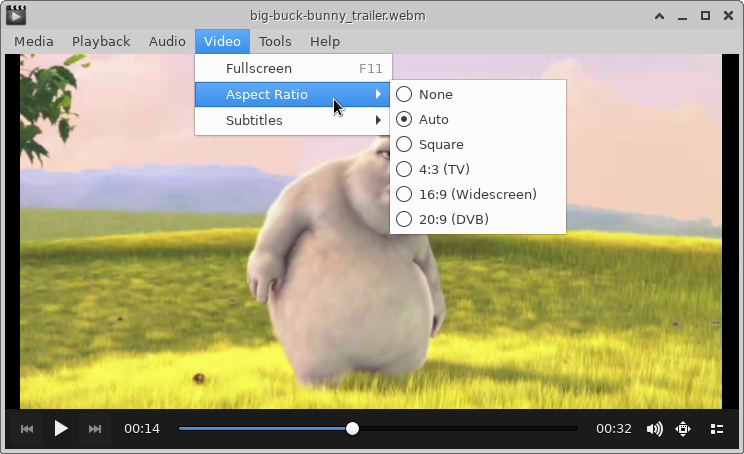744x454 pixels.
Task: Click the Aspect Ratio menu entry
Action: (293, 94)
